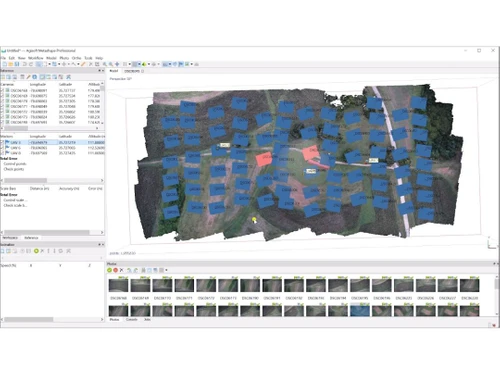Sort Cameras table by Latitude header
The height and width of the screenshot is (375, 500).
pos(65,84)
